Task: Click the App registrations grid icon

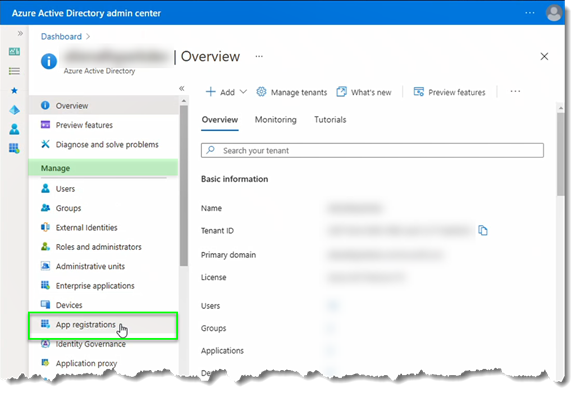Action: (x=45, y=324)
